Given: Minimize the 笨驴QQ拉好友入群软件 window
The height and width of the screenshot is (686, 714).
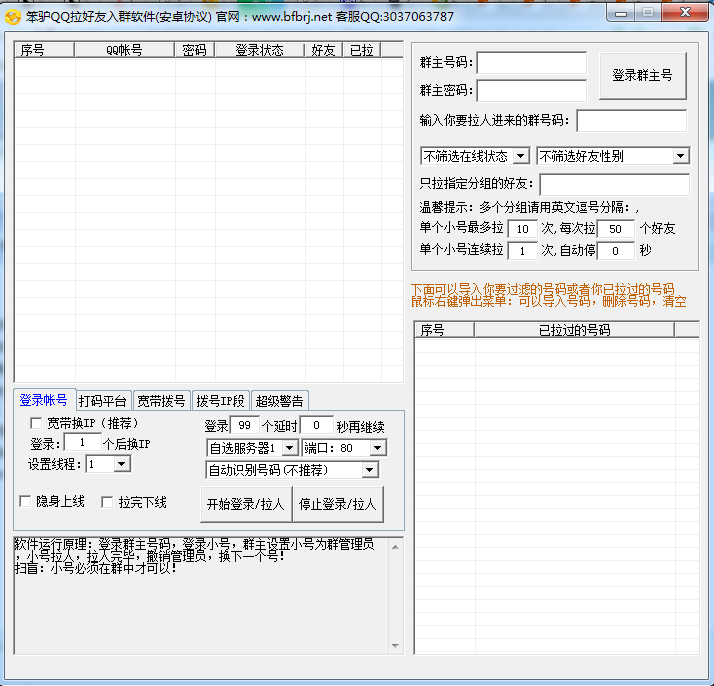Looking at the screenshot, I should coord(621,13).
